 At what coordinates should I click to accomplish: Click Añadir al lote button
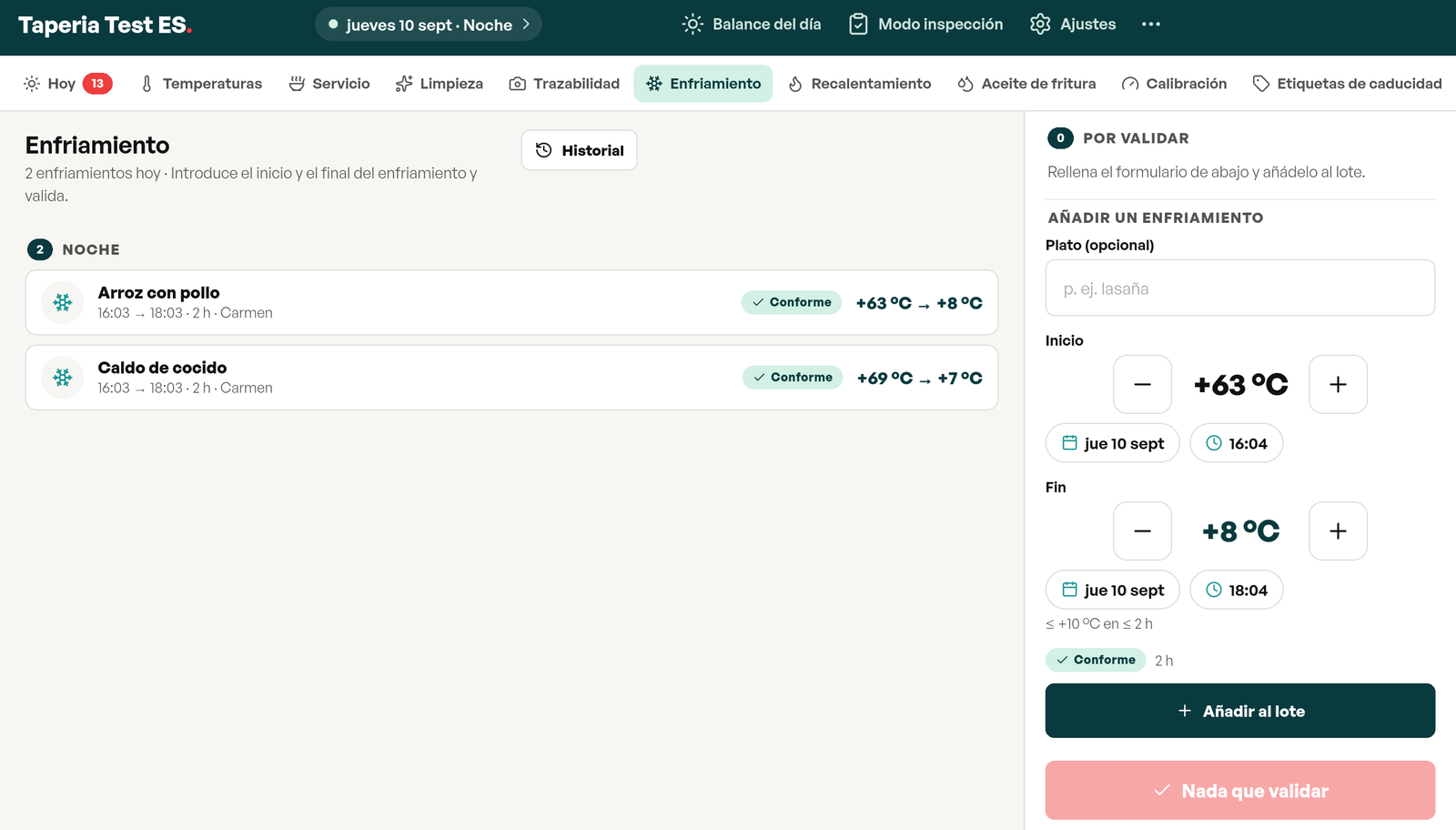(1240, 711)
